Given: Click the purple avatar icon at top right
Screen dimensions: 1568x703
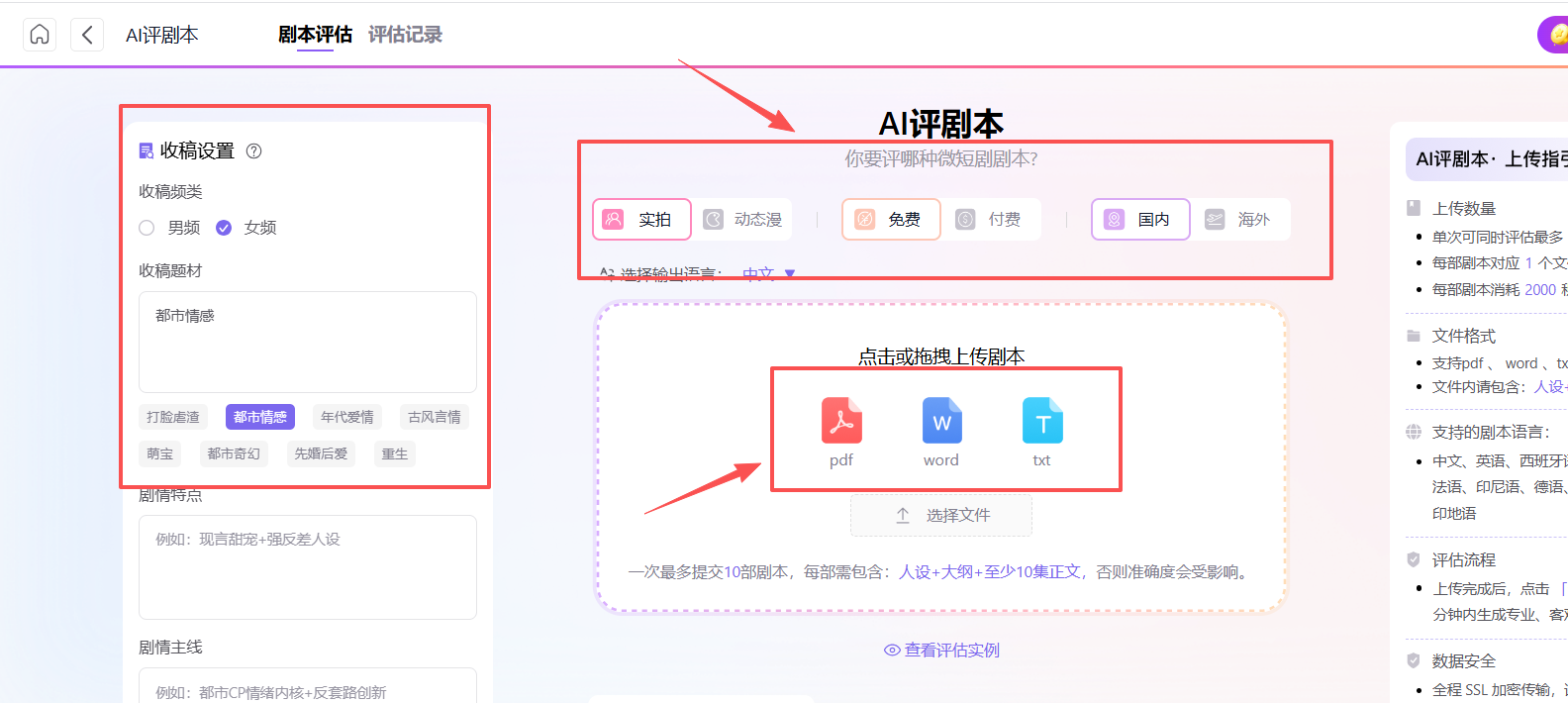Looking at the screenshot, I should coord(1553,35).
